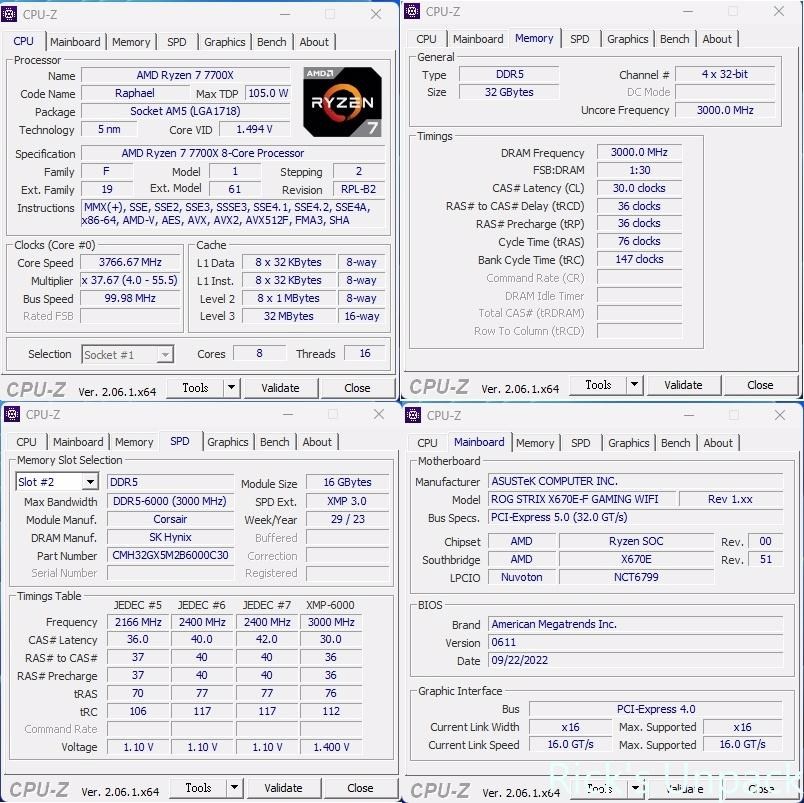This screenshot has width=804, height=803.
Task: Click the Close button in the SPD window
Action: point(360,788)
